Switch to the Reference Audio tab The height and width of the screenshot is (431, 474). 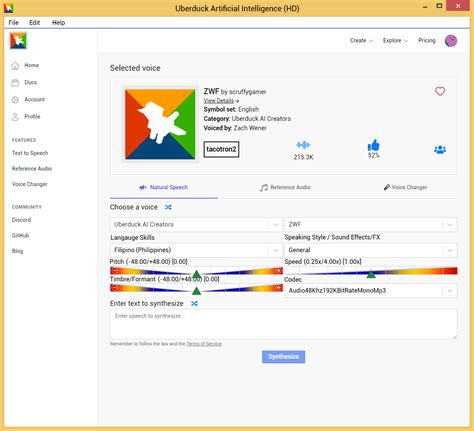[285, 187]
